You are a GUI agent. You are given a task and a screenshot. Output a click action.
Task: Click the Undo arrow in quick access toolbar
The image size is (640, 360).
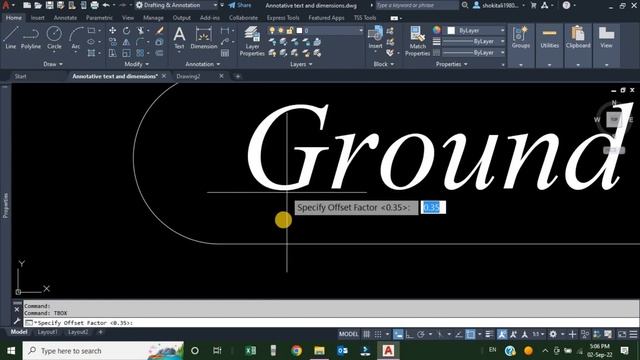click(x=106, y=5)
